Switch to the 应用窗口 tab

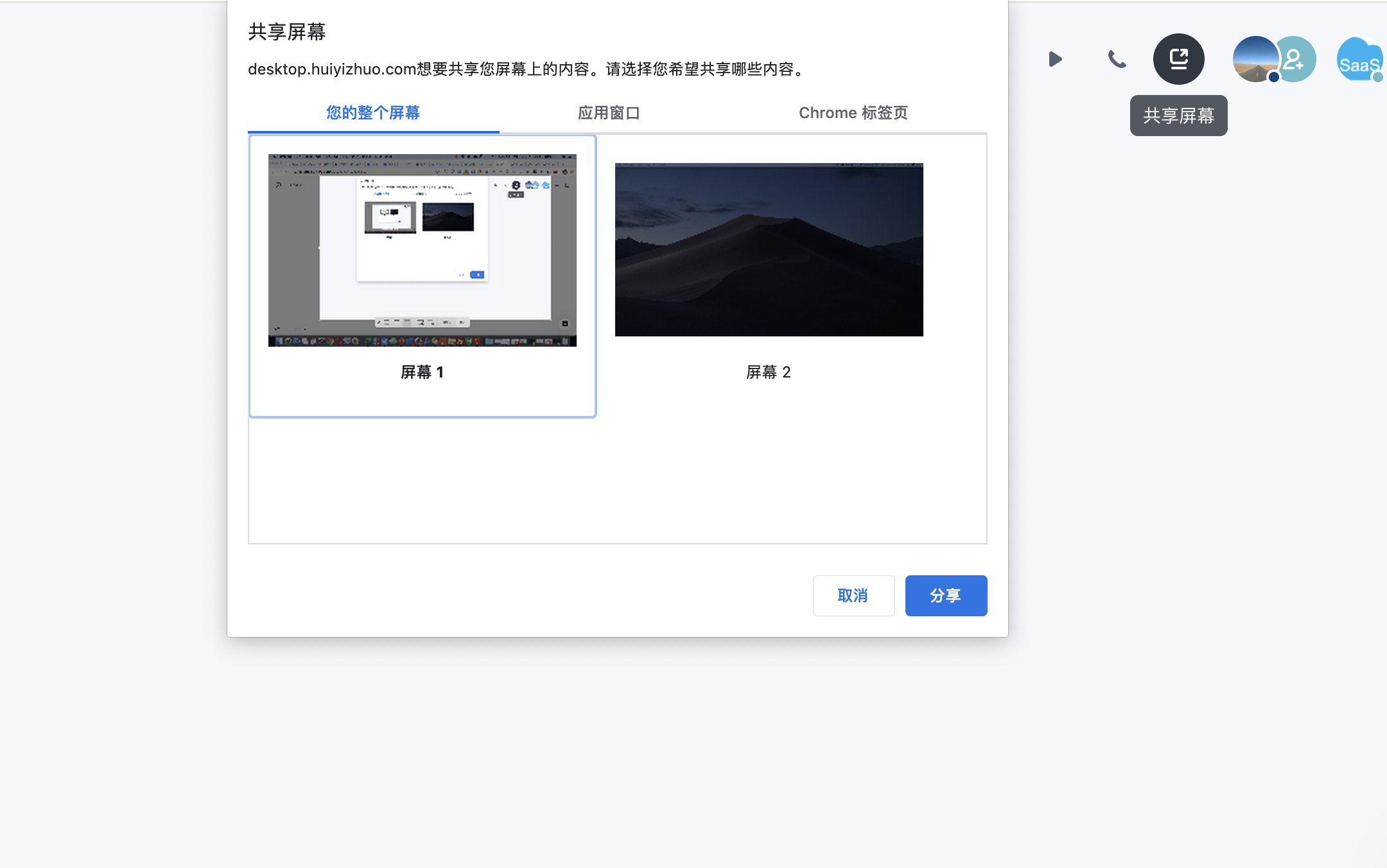(x=609, y=113)
